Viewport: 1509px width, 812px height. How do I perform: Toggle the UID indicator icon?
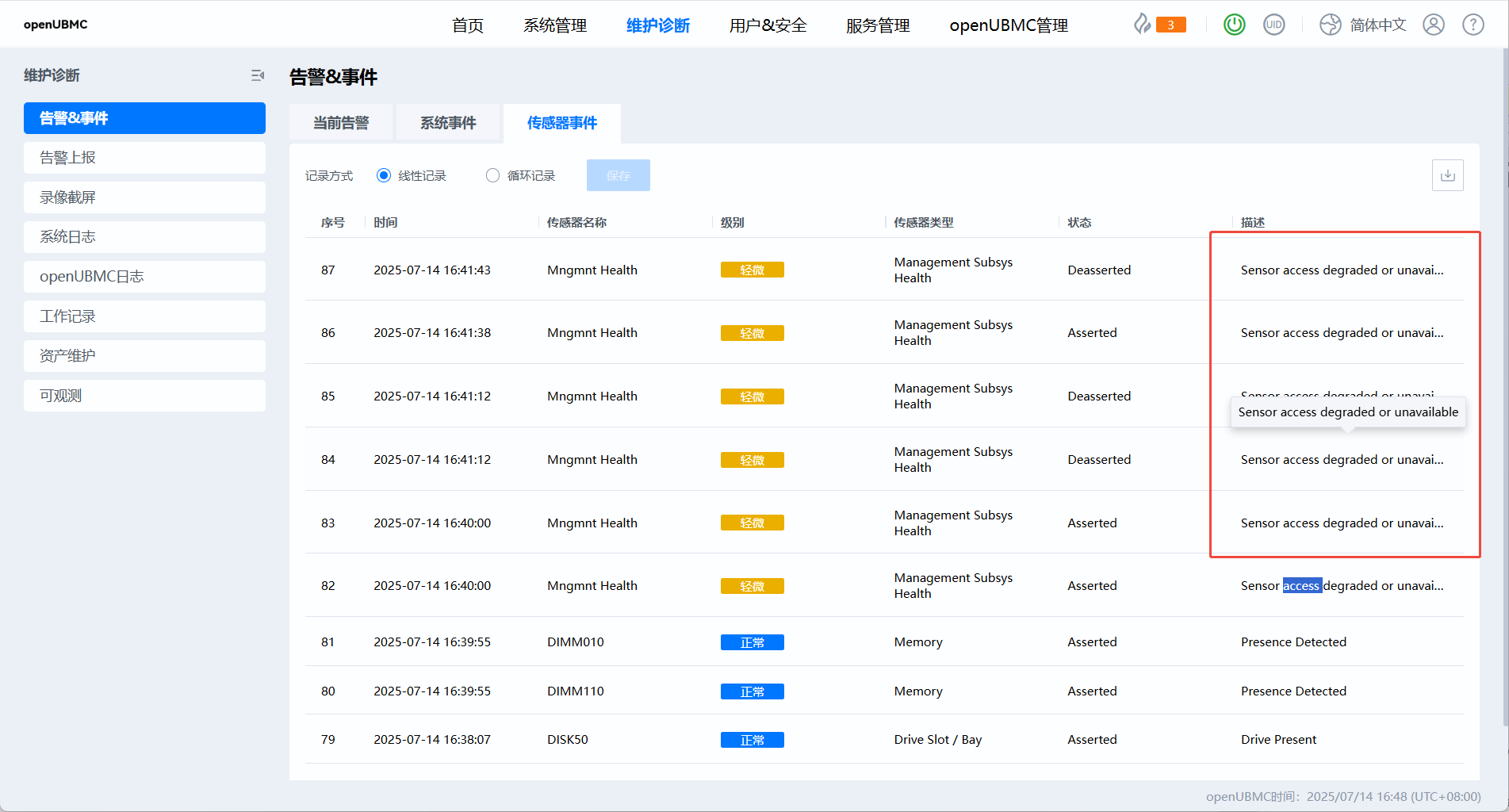pyautogui.click(x=1273, y=25)
